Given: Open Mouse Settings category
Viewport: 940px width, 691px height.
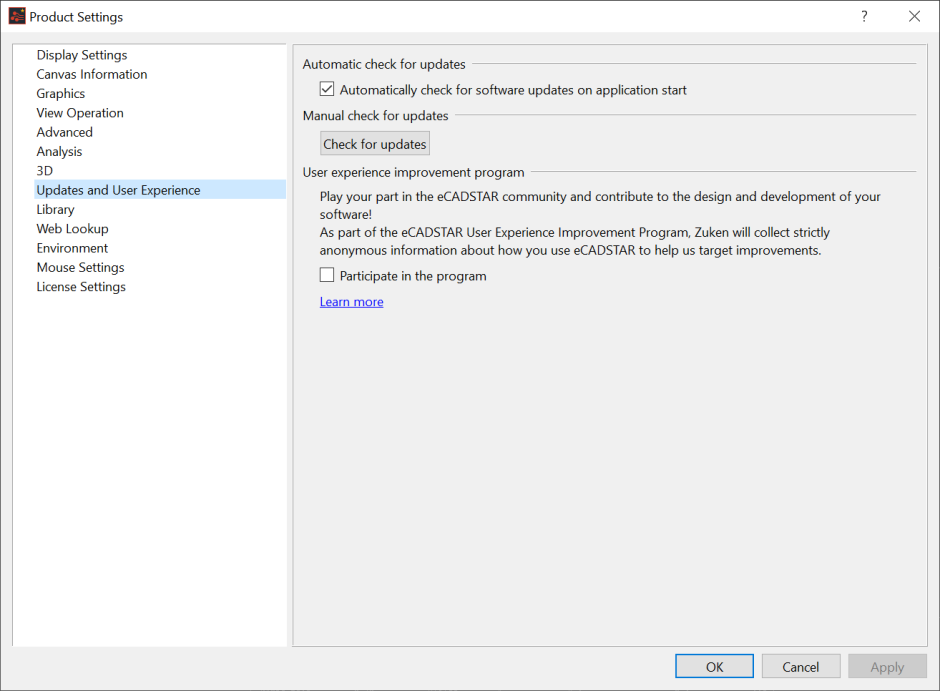Looking at the screenshot, I should pyautogui.click(x=80, y=267).
